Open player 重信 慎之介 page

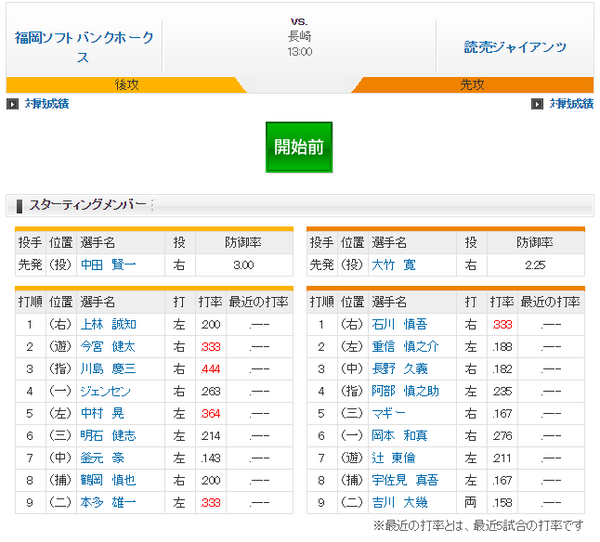click(x=405, y=347)
